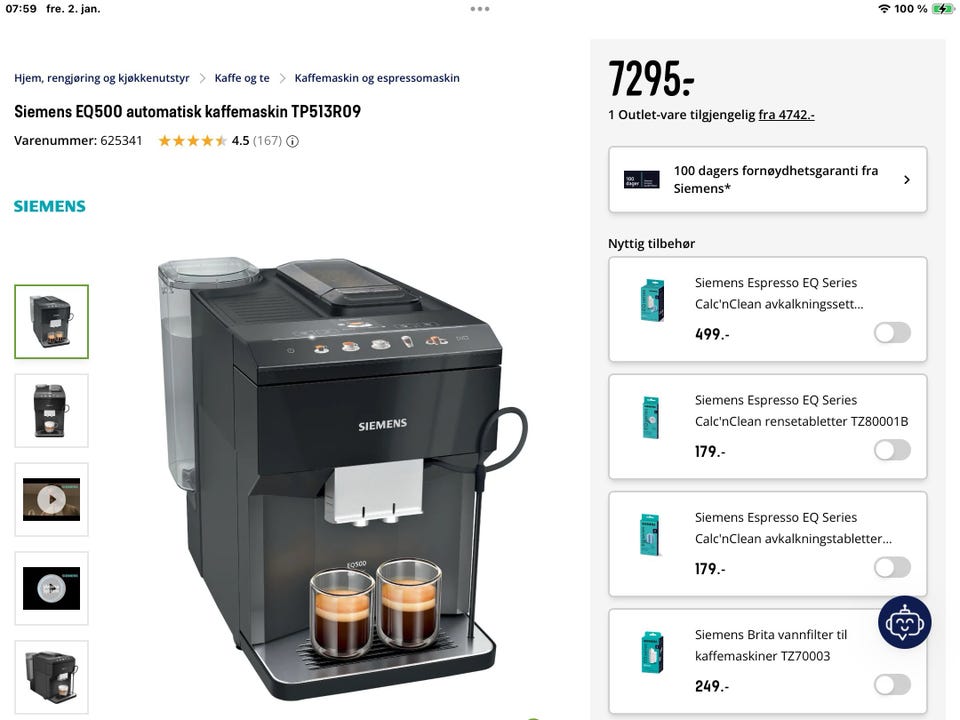Screen dimensions: 960x720
Task: Open Kaffemaskin og espressomaskin breadcrumb link
Action: pyautogui.click(x=377, y=78)
